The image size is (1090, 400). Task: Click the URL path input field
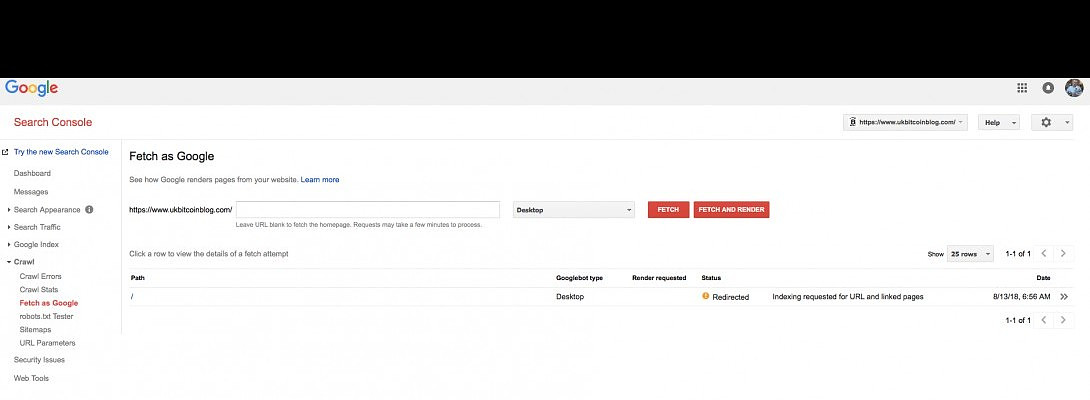(x=368, y=210)
